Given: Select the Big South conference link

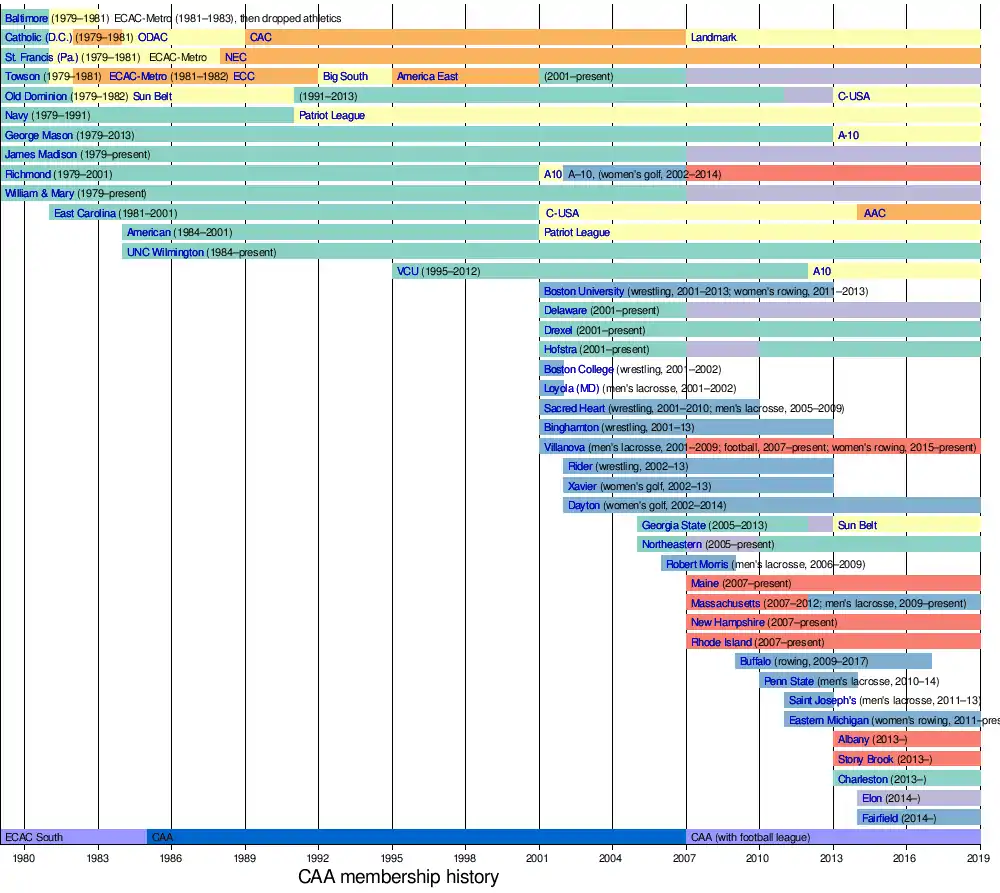Looking at the screenshot, I should [345, 76].
